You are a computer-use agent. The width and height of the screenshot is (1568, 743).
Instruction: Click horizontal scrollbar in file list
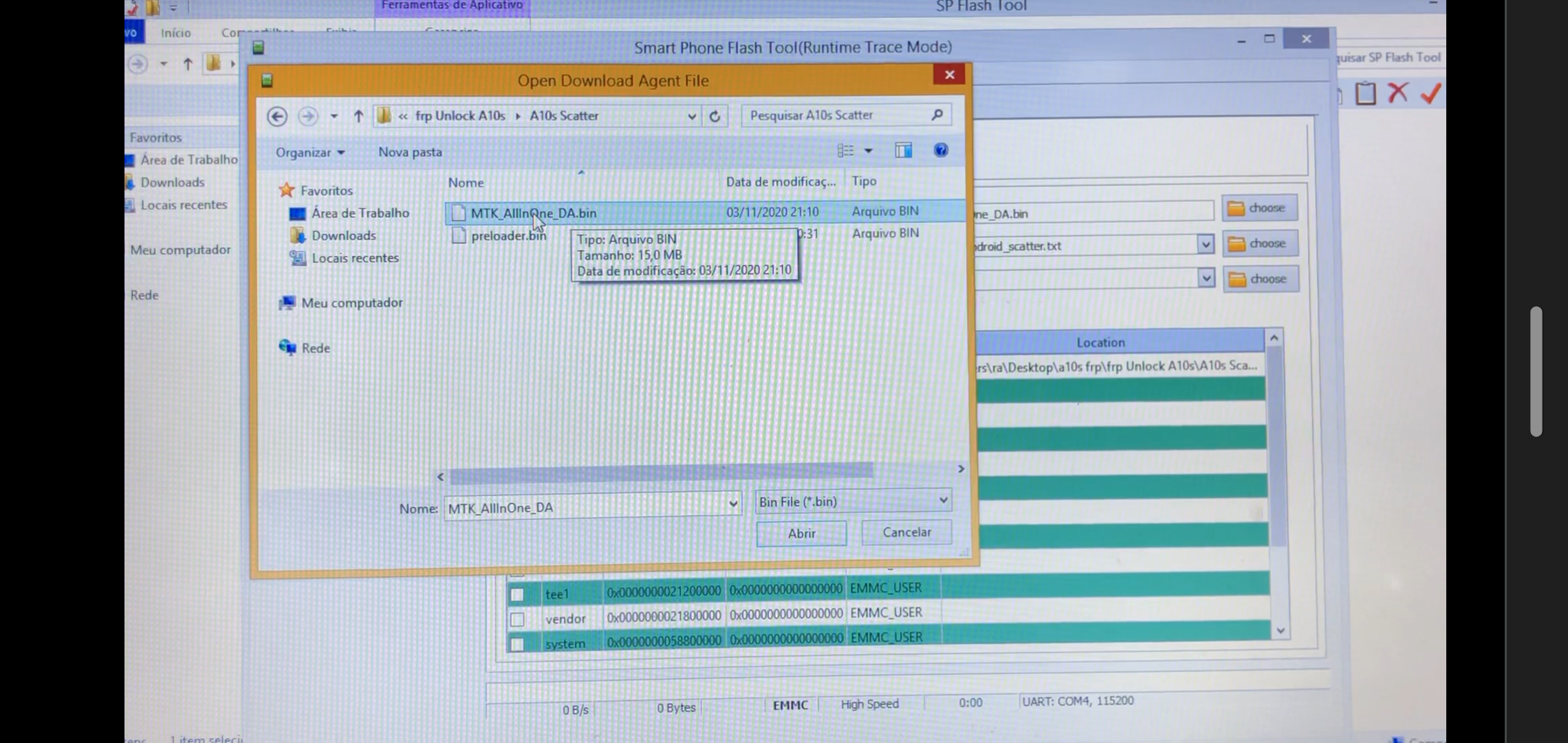(661, 472)
